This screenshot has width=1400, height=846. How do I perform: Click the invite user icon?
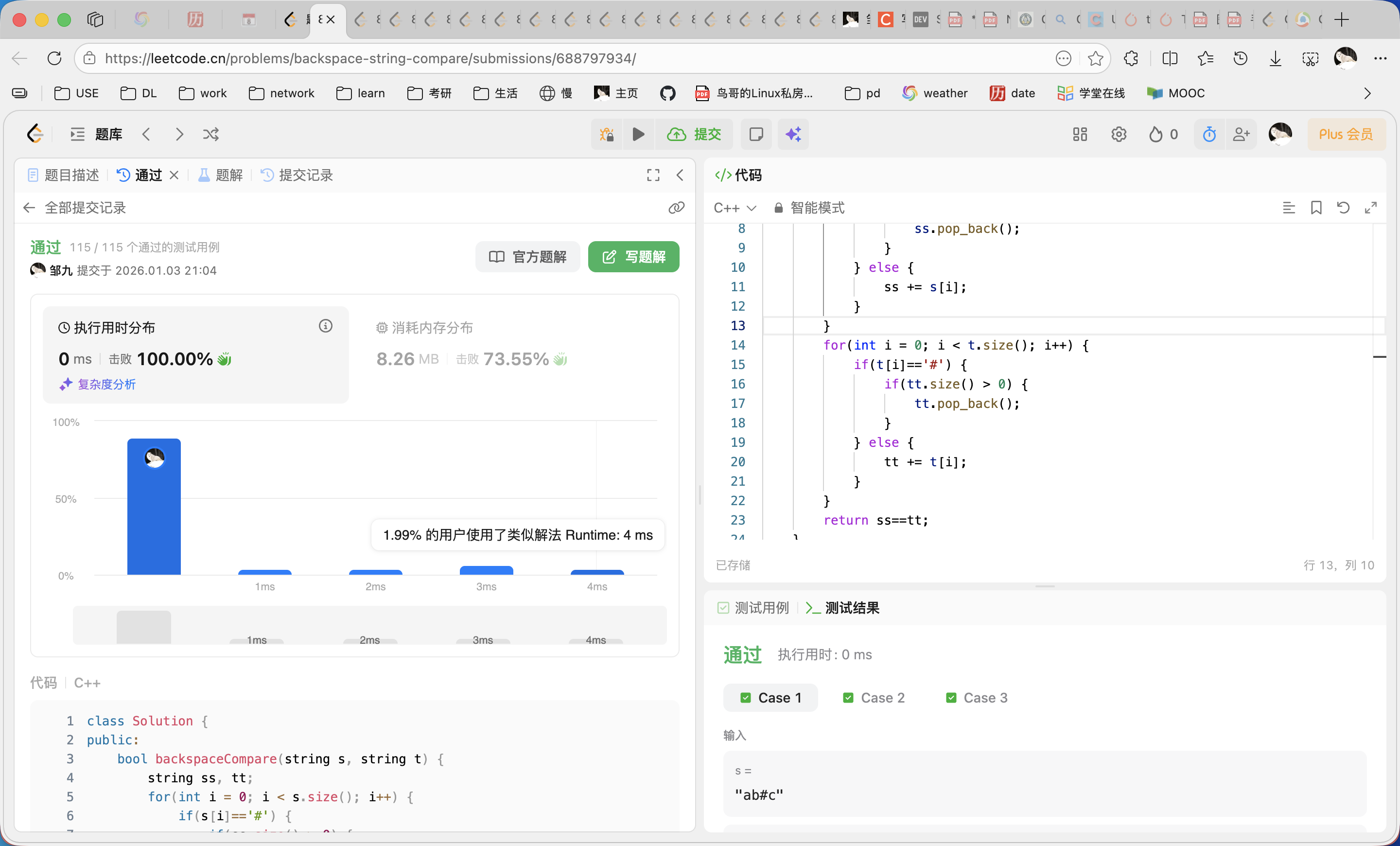pos(1242,135)
